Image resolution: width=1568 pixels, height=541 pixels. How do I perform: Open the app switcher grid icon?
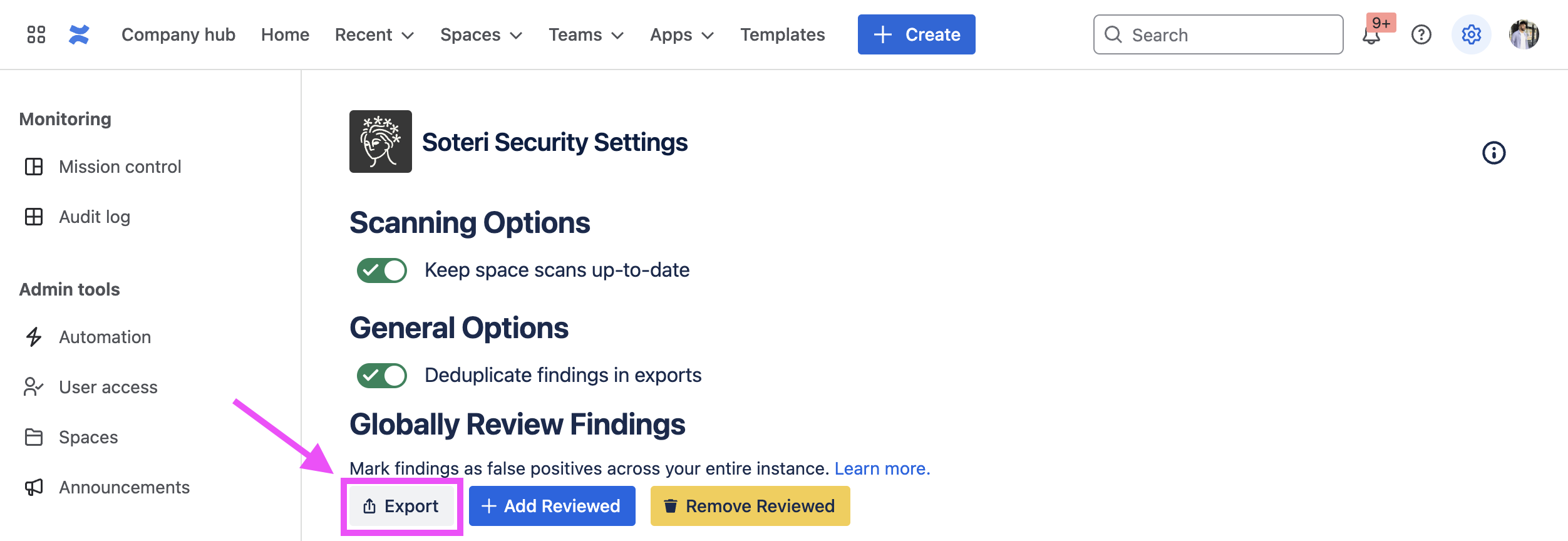tap(36, 34)
